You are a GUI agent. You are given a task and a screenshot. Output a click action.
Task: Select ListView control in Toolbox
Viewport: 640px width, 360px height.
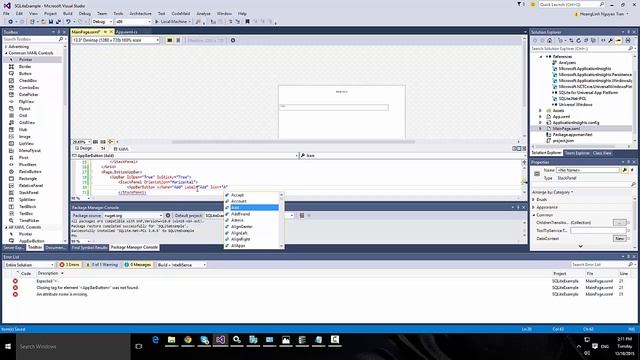pyautogui.click(x=26, y=143)
